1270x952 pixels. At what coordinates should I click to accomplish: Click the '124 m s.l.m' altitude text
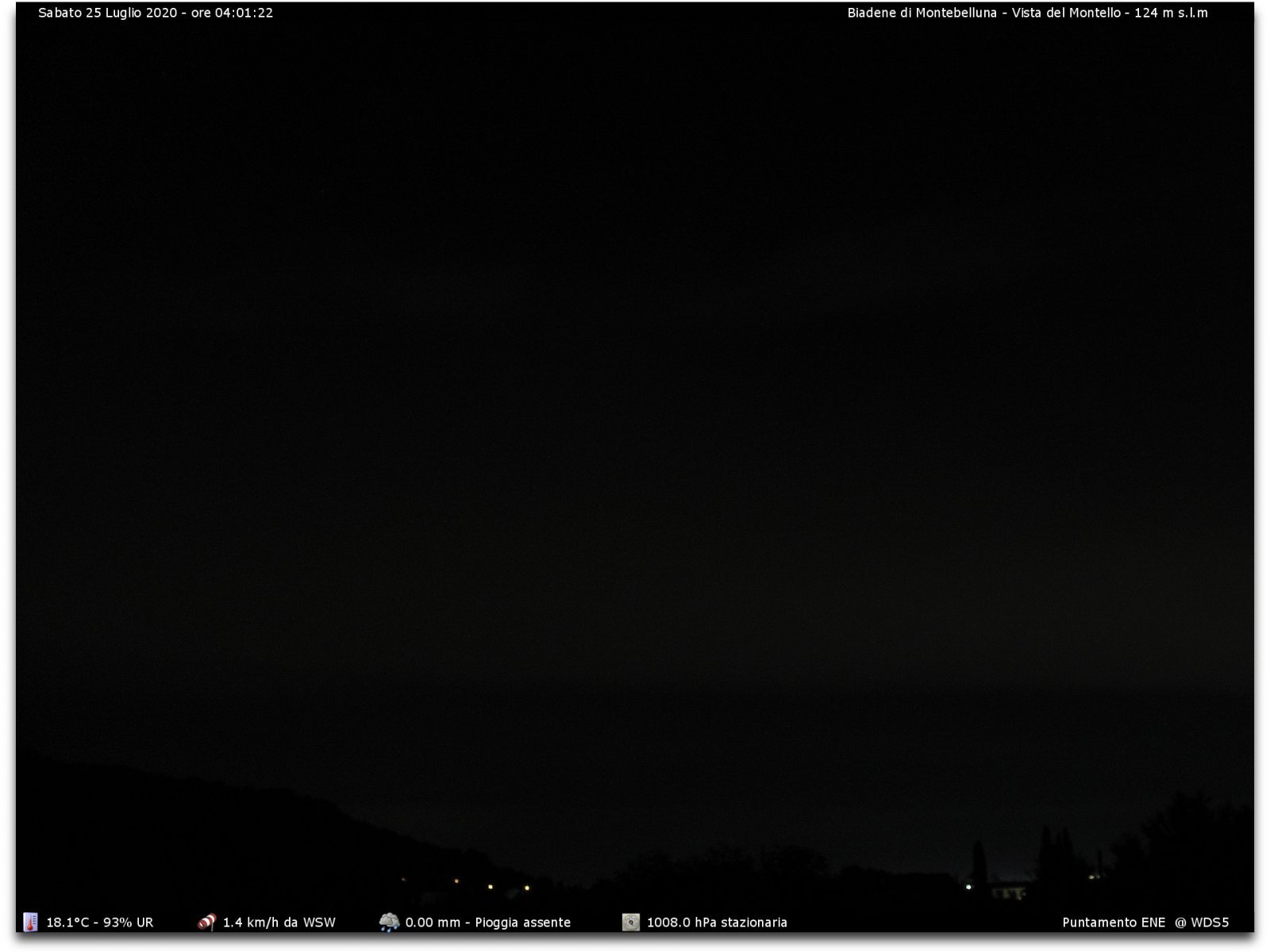(1171, 13)
